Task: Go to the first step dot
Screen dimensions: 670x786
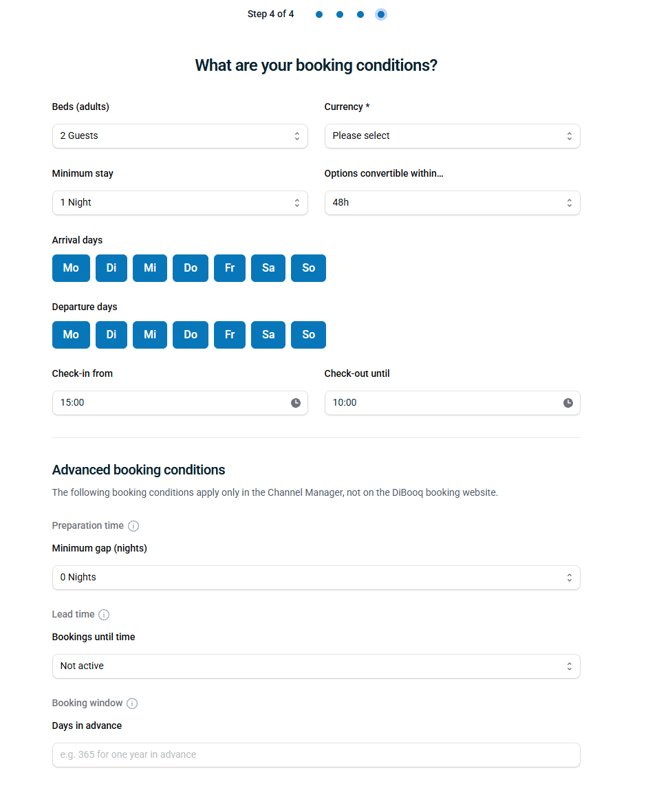Action: click(x=319, y=15)
